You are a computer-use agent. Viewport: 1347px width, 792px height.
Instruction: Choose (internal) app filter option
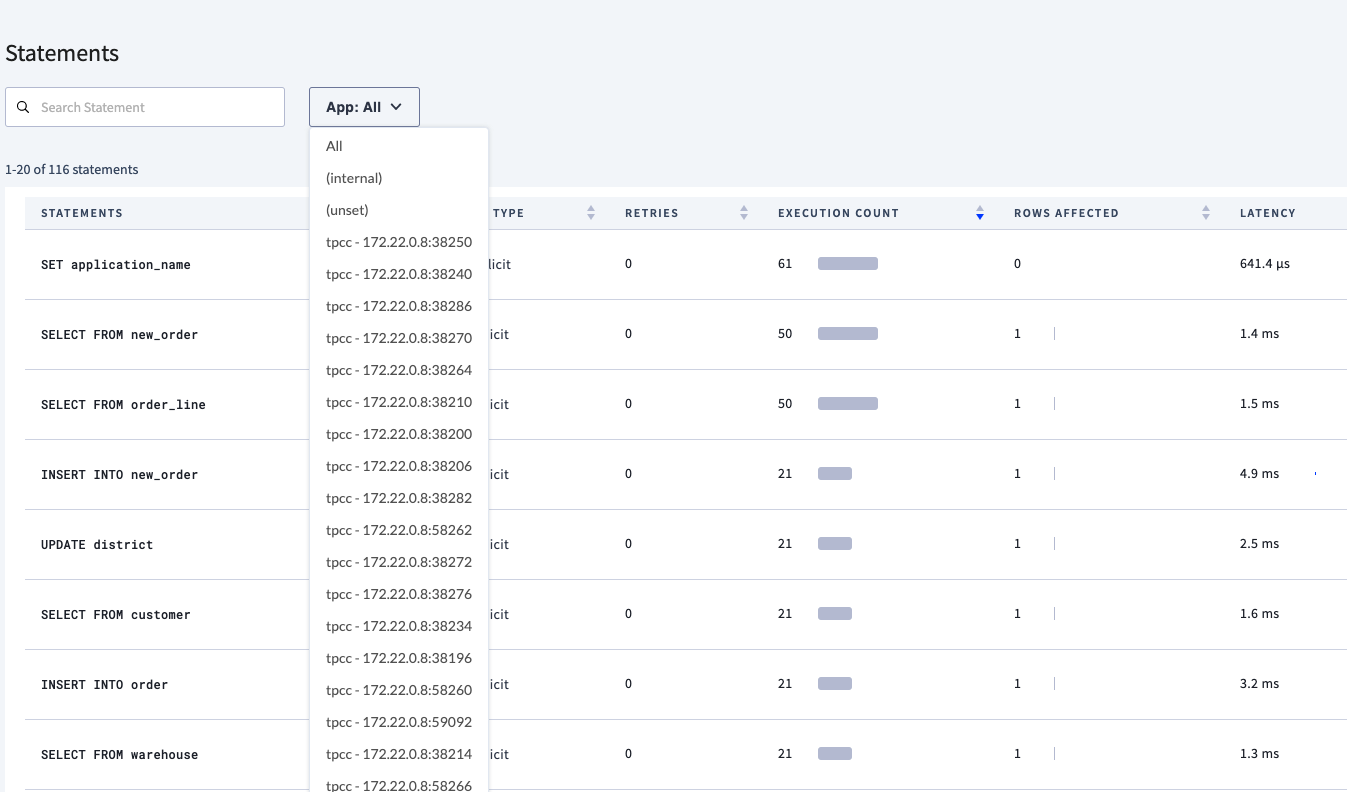[x=354, y=178]
